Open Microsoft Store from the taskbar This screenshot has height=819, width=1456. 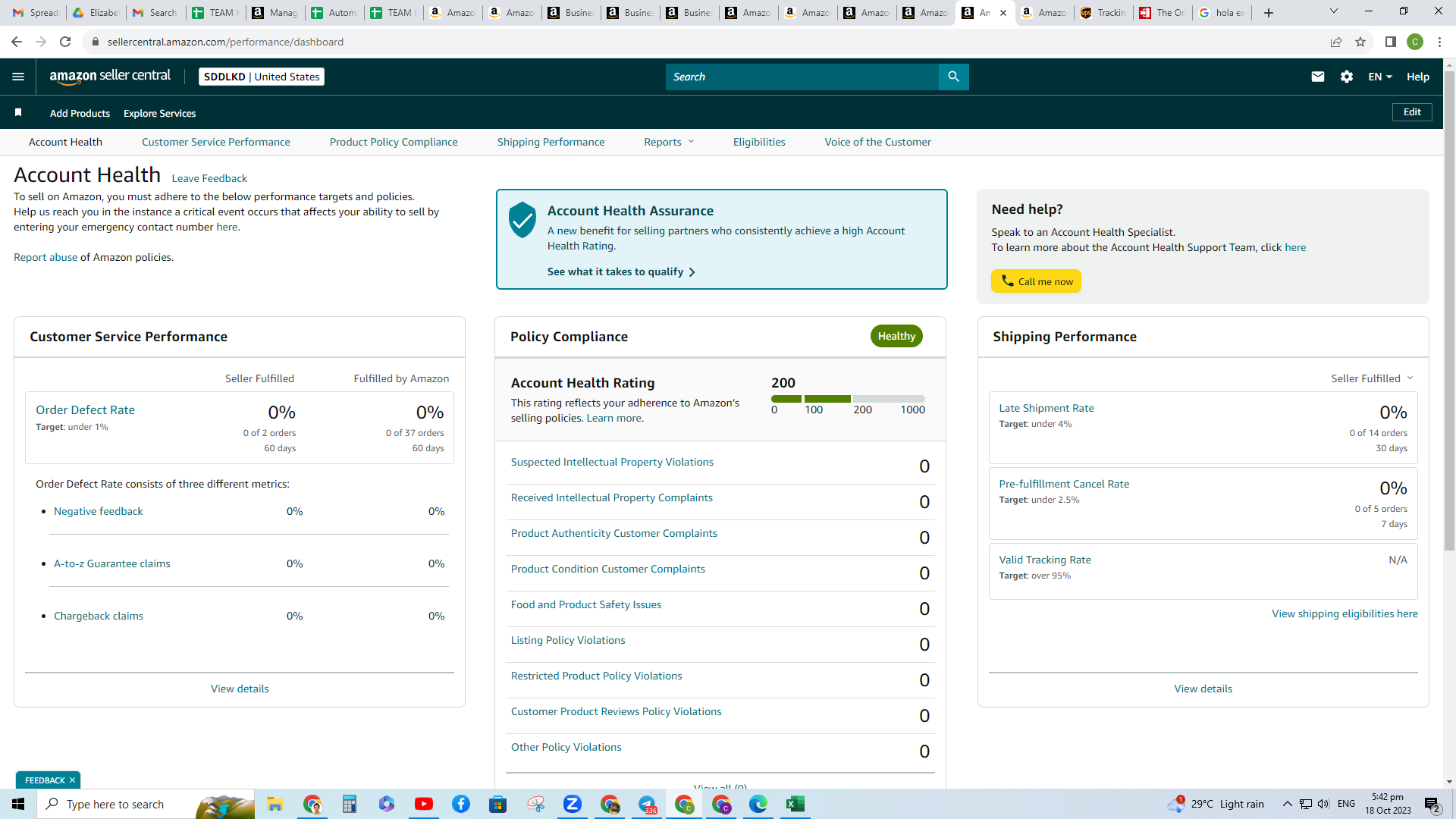[498, 804]
